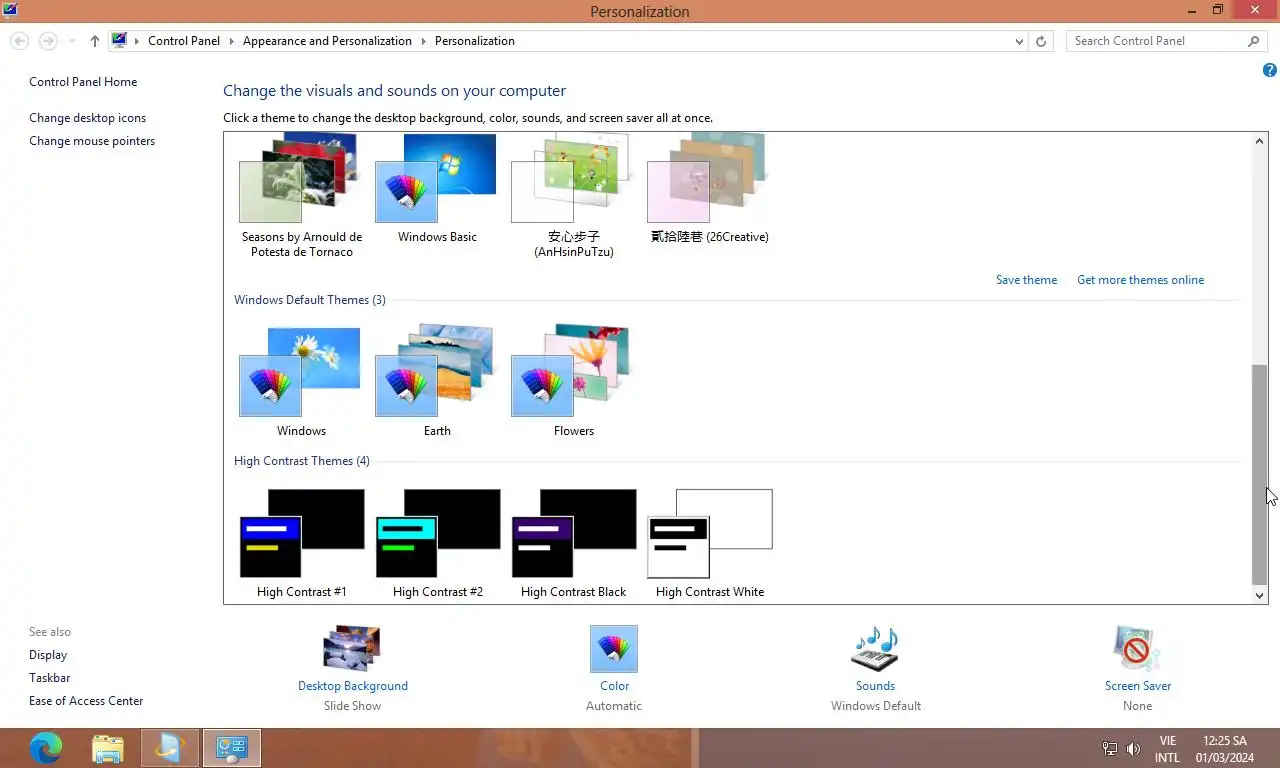Select the Seasons by Arnould de Potesta theme
The width and height of the screenshot is (1280, 768).
pos(301,196)
